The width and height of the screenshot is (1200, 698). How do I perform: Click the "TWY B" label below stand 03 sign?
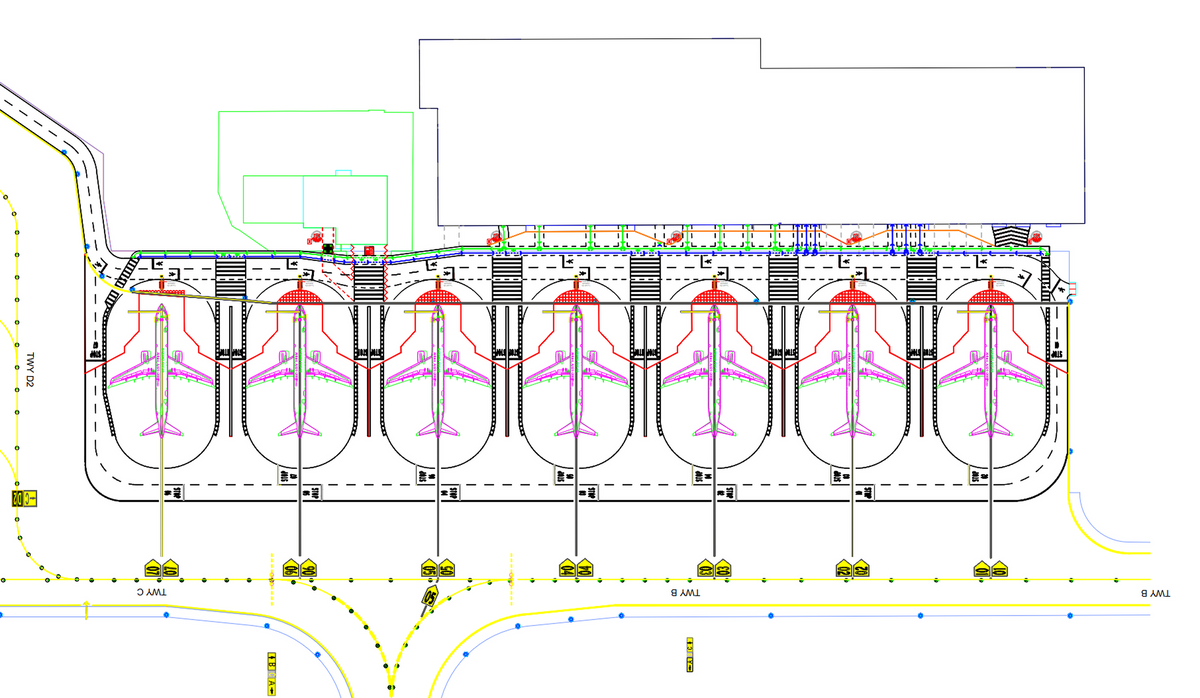click(685, 593)
